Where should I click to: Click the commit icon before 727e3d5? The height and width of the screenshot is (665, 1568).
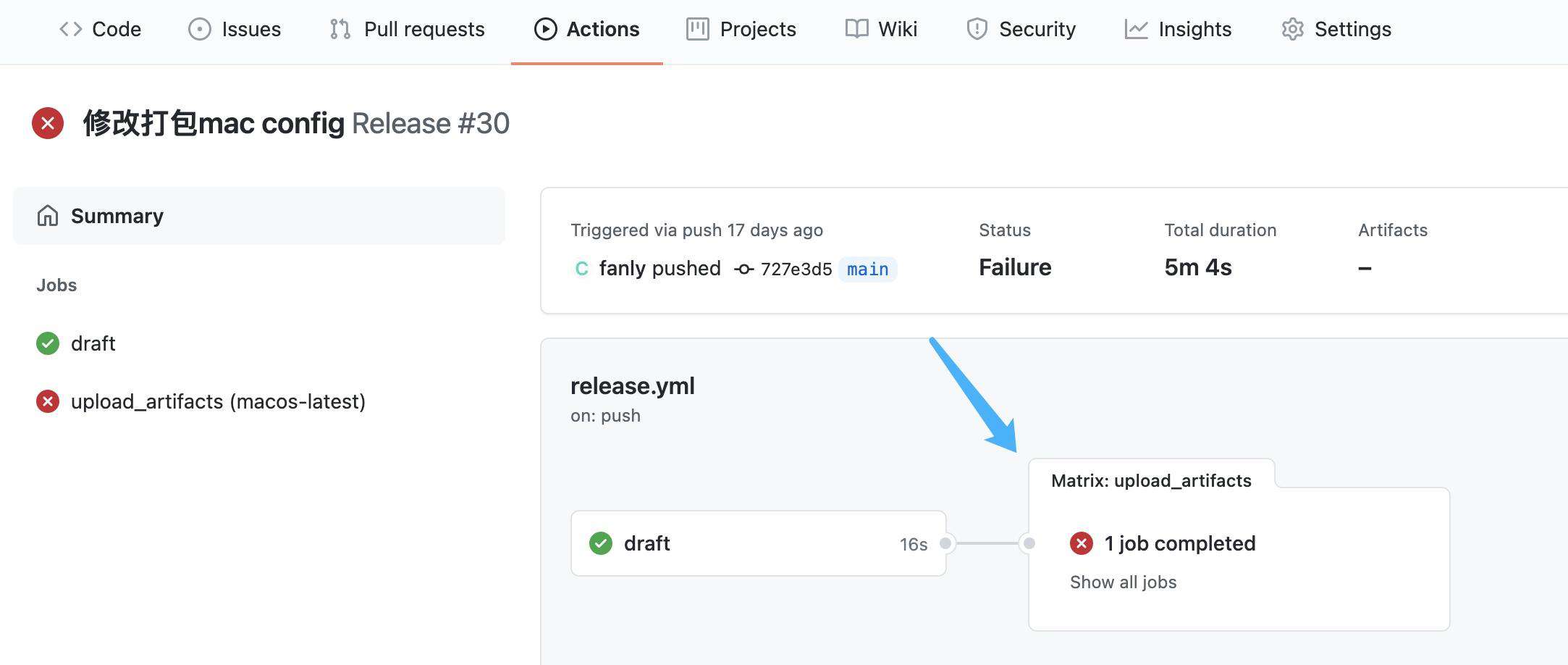743,269
